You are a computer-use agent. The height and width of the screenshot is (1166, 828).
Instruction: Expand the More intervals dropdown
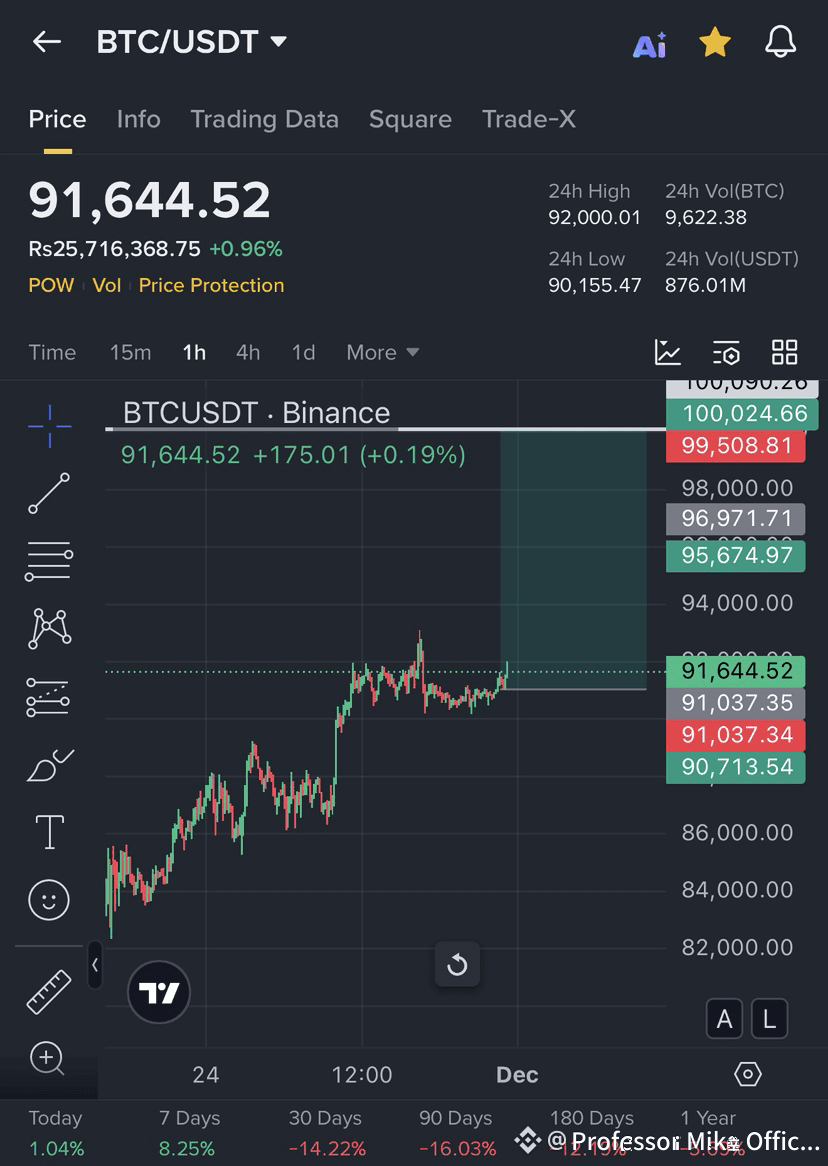point(382,352)
